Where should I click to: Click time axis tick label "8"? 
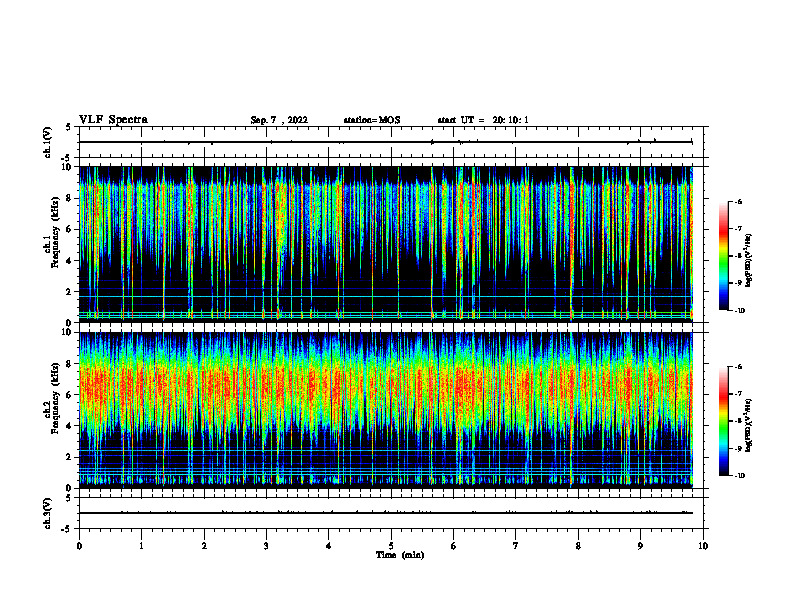point(578,546)
